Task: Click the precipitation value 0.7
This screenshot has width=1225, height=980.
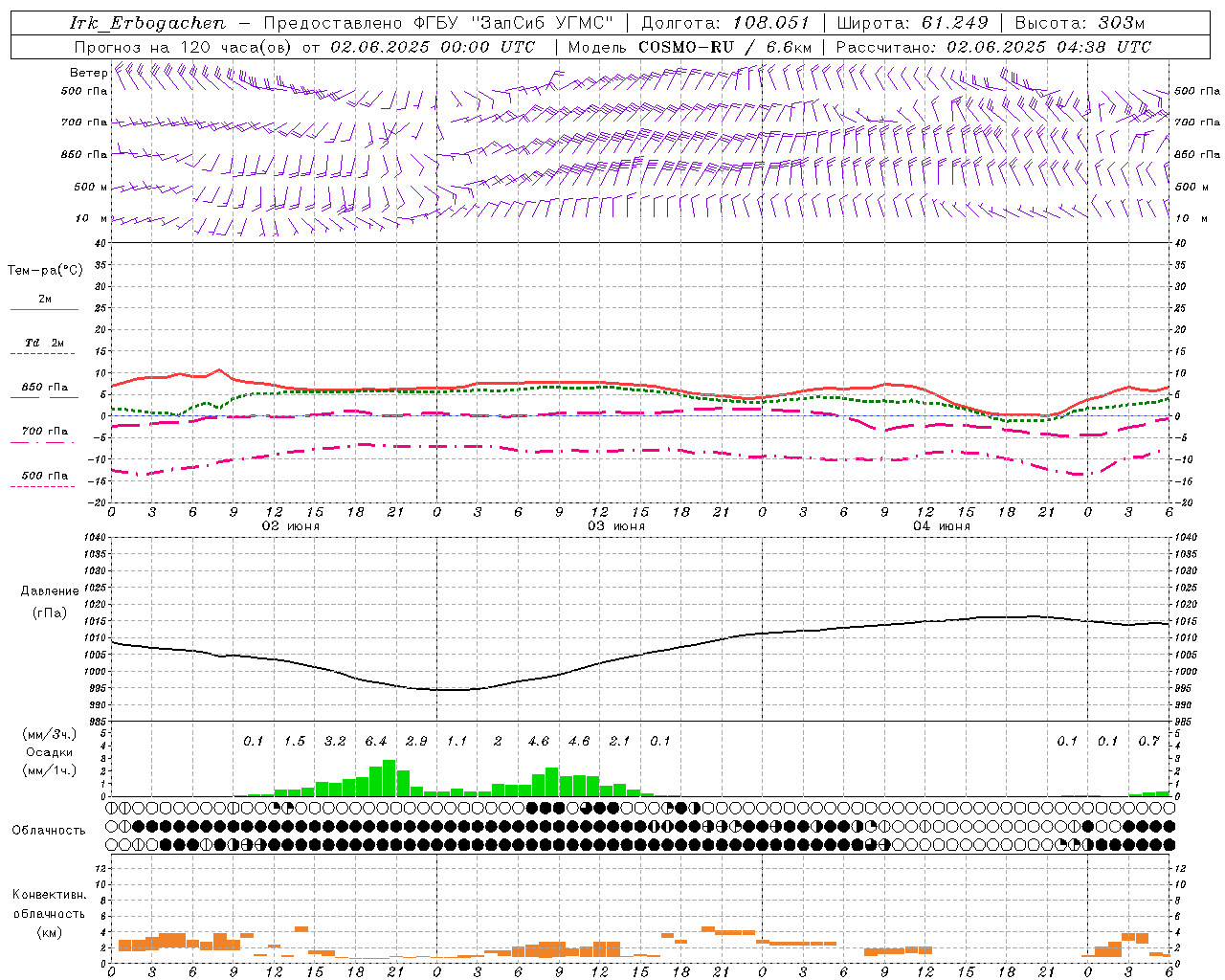Action: [x=1148, y=742]
